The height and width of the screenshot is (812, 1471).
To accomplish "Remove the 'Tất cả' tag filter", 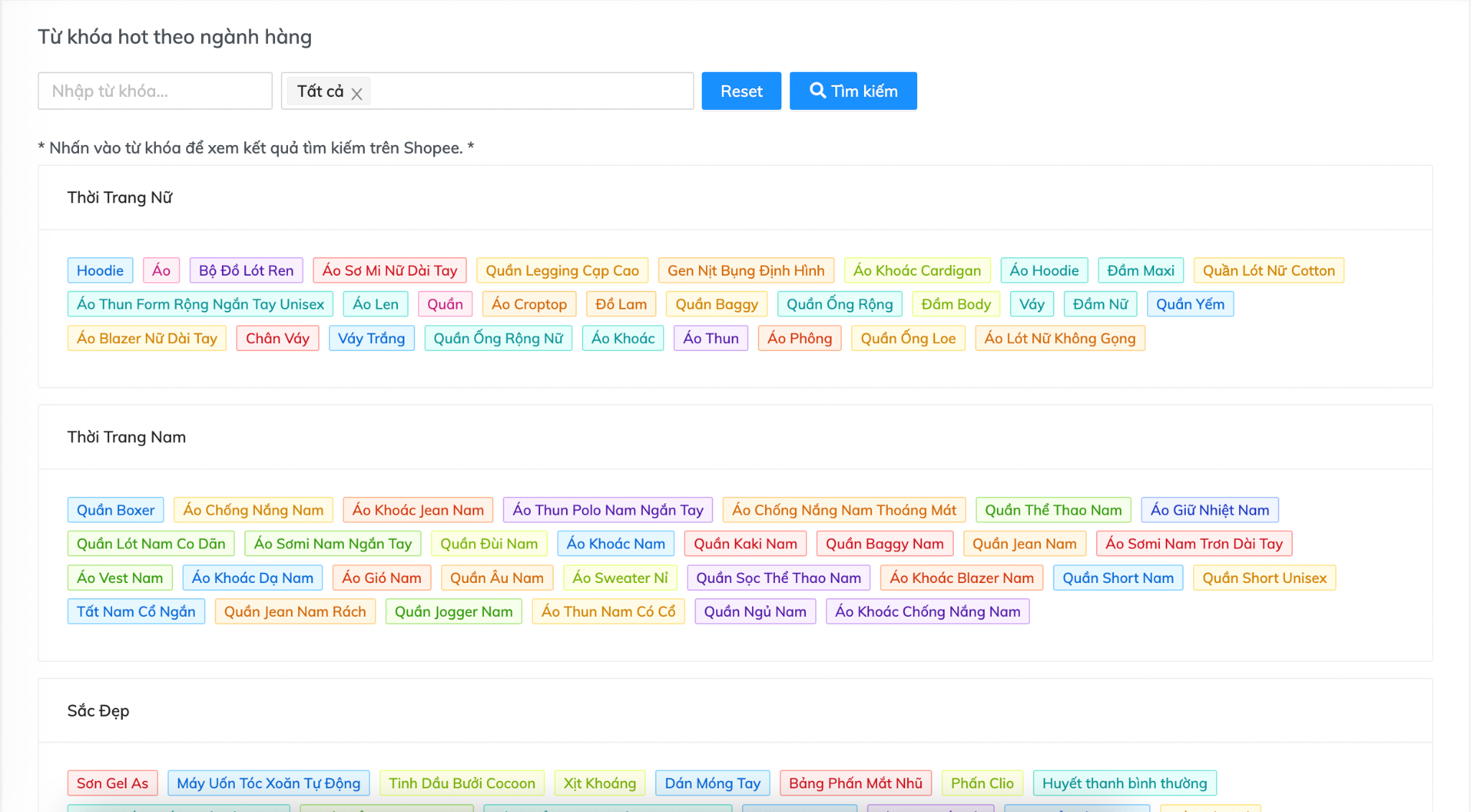I will tap(356, 93).
